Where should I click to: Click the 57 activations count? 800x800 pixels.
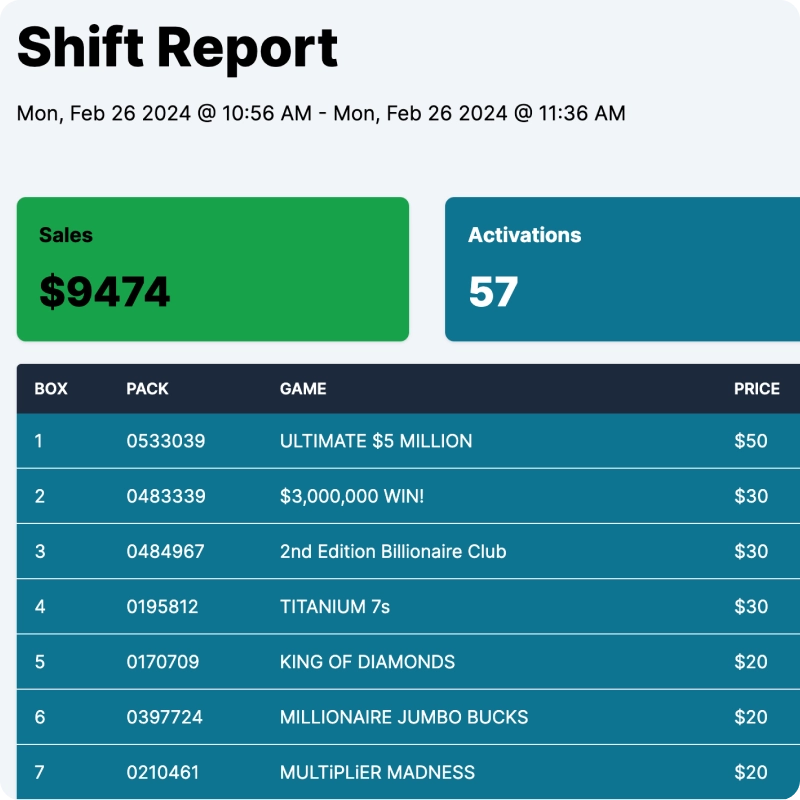[494, 292]
